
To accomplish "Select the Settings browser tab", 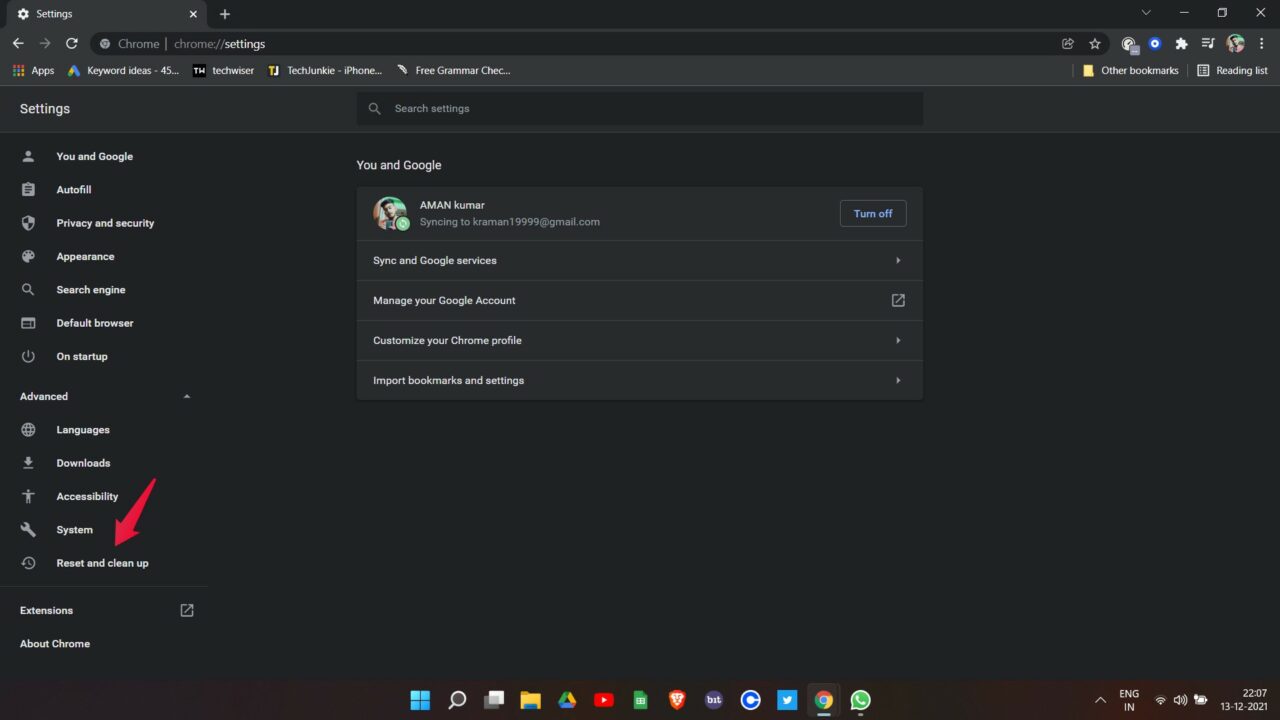I will point(106,14).
